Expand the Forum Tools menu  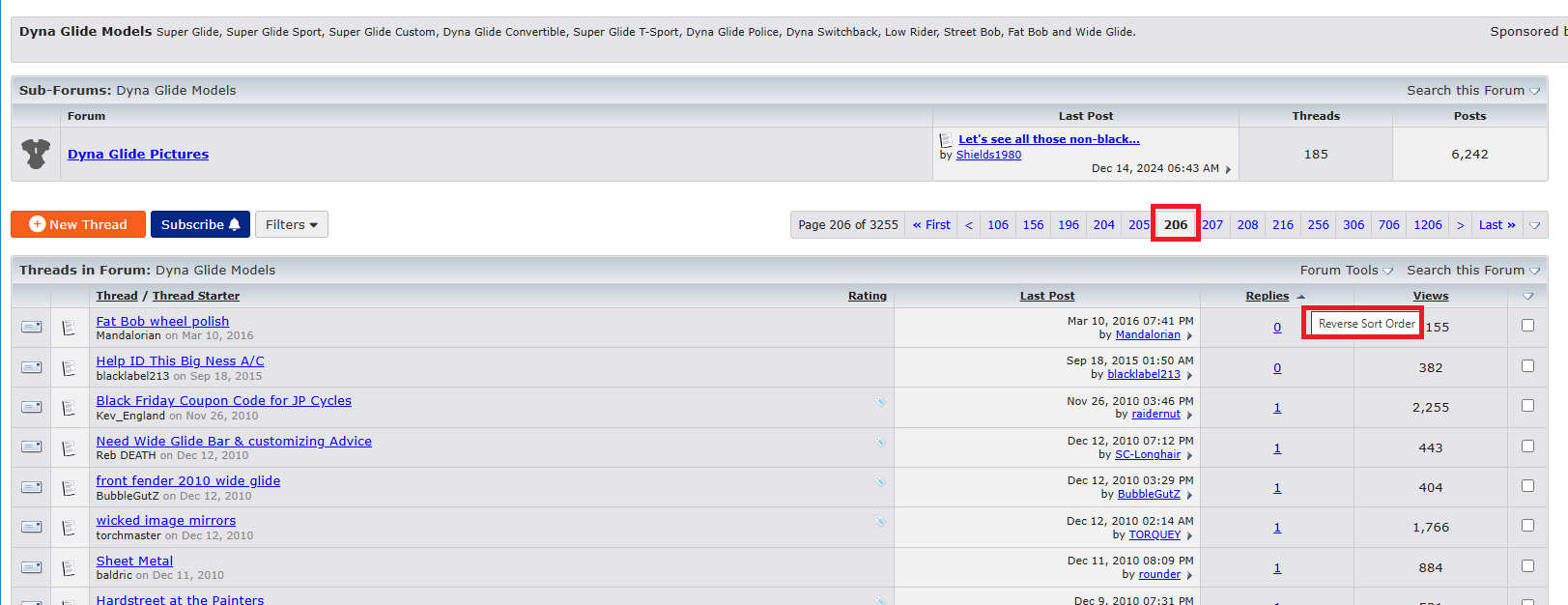pyautogui.click(x=1346, y=271)
